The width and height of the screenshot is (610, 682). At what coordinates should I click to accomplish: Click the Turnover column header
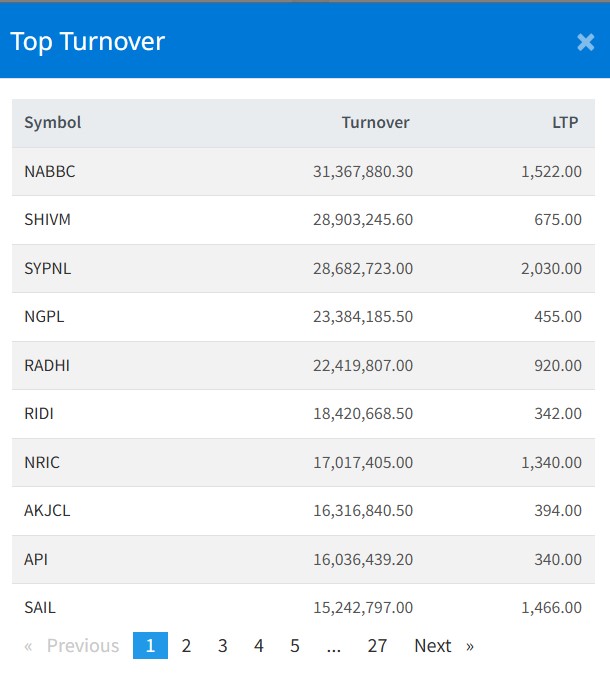pyautogui.click(x=375, y=123)
